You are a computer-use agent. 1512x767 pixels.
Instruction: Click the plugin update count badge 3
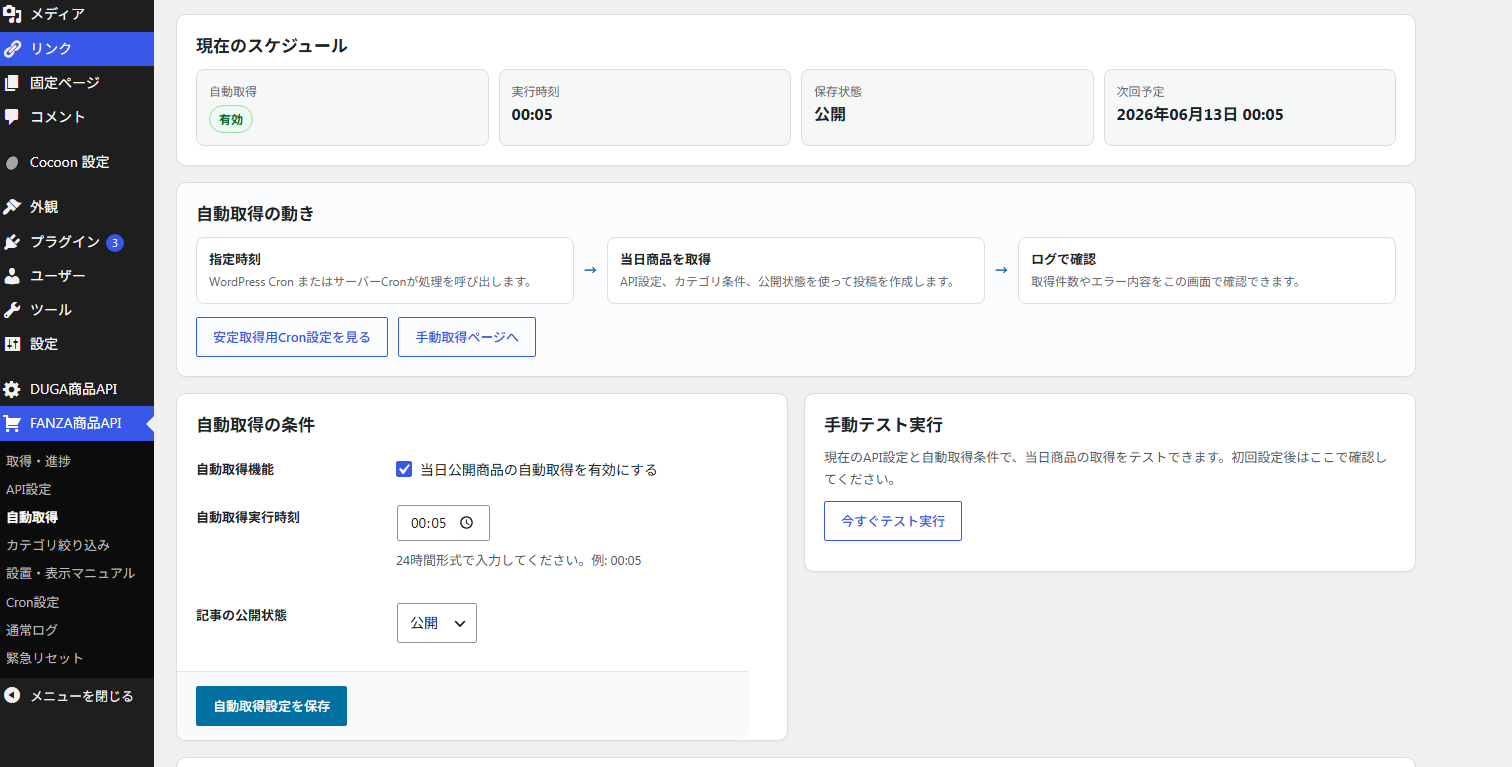point(115,242)
